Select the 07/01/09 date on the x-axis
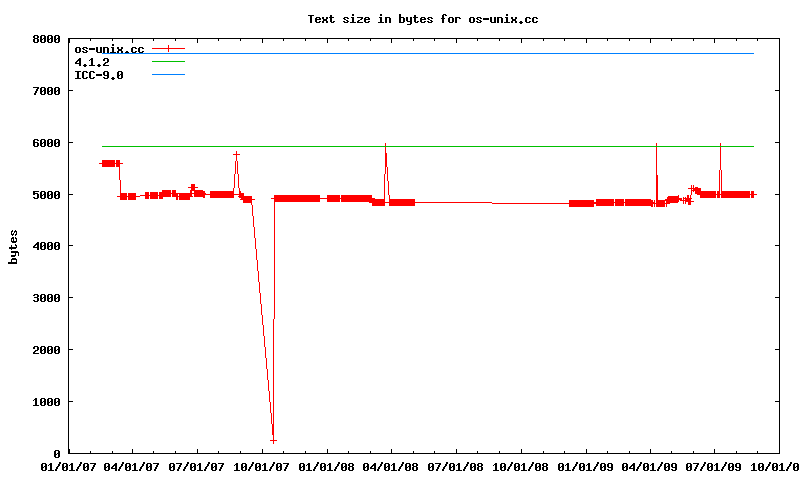Image resolution: width=800 pixels, height=480 pixels. coord(714,466)
